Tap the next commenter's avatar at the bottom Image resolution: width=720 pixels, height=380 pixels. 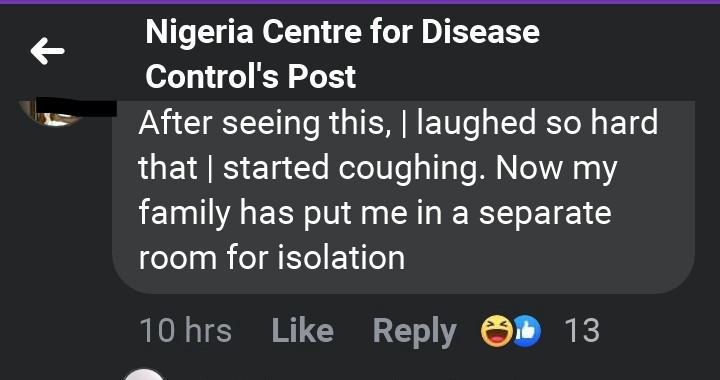143,374
